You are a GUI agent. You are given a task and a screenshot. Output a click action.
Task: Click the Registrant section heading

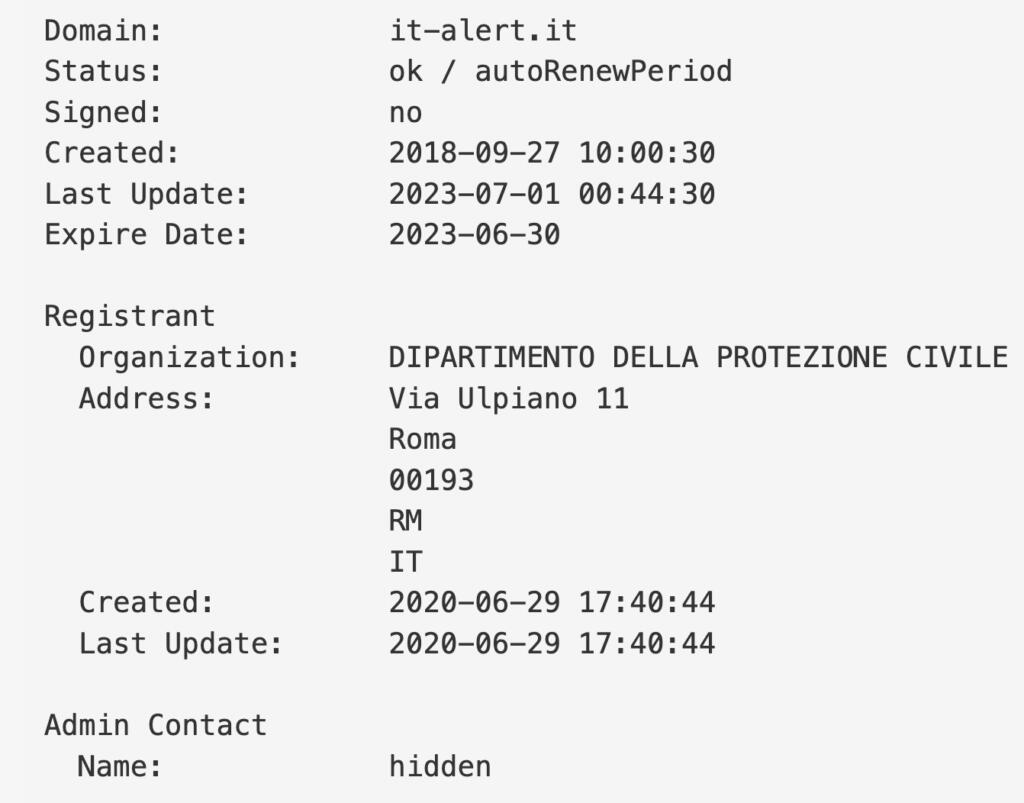click(x=129, y=317)
